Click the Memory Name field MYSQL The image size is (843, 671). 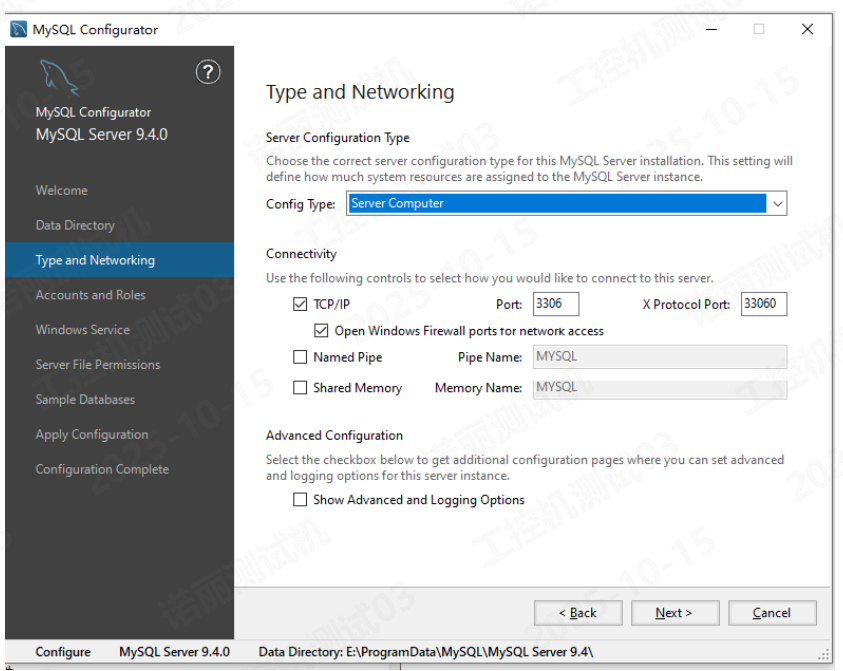[x=660, y=388]
